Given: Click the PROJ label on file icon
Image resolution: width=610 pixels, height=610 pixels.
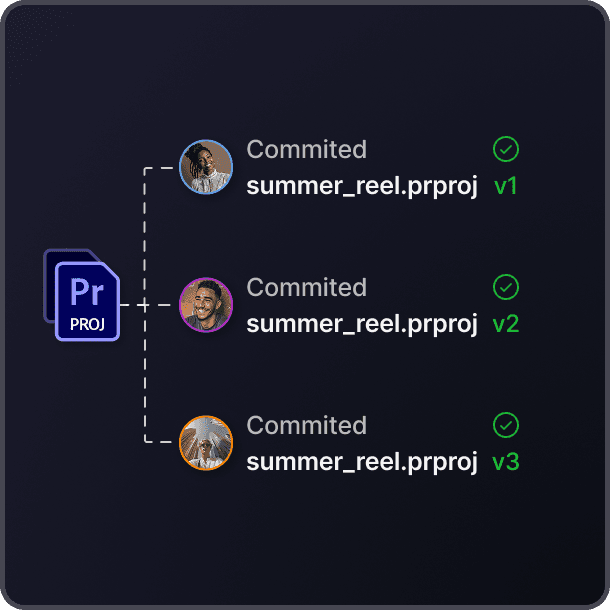Looking at the screenshot, I should [x=87, y=324].
